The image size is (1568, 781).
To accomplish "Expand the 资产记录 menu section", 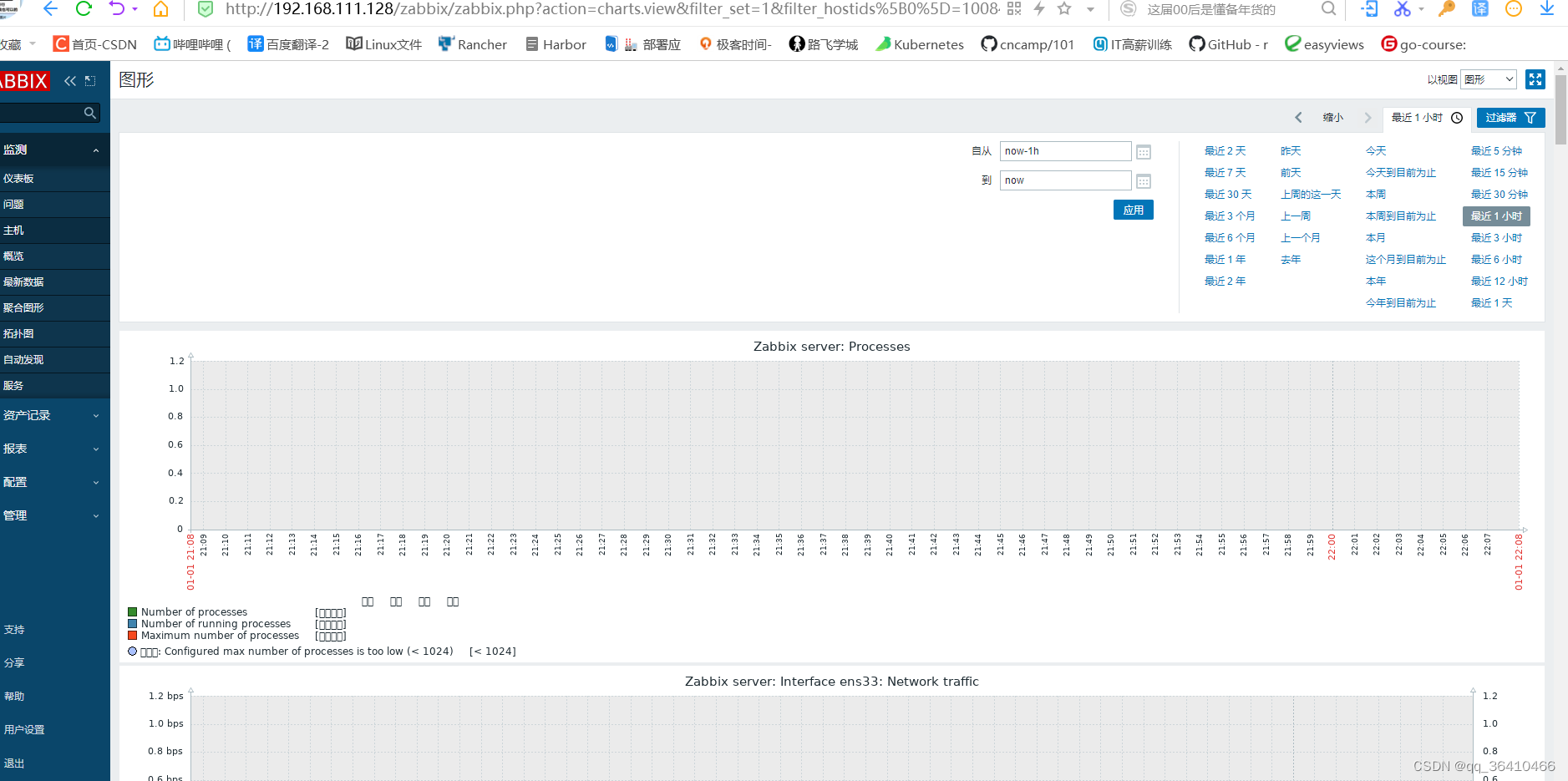I will click(55, 415).
